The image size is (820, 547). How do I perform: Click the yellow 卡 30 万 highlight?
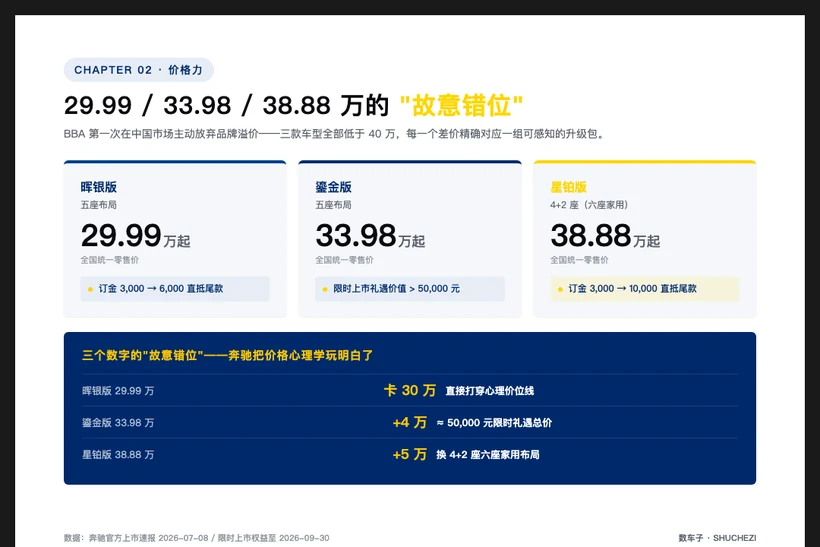(x=409, y=390)
